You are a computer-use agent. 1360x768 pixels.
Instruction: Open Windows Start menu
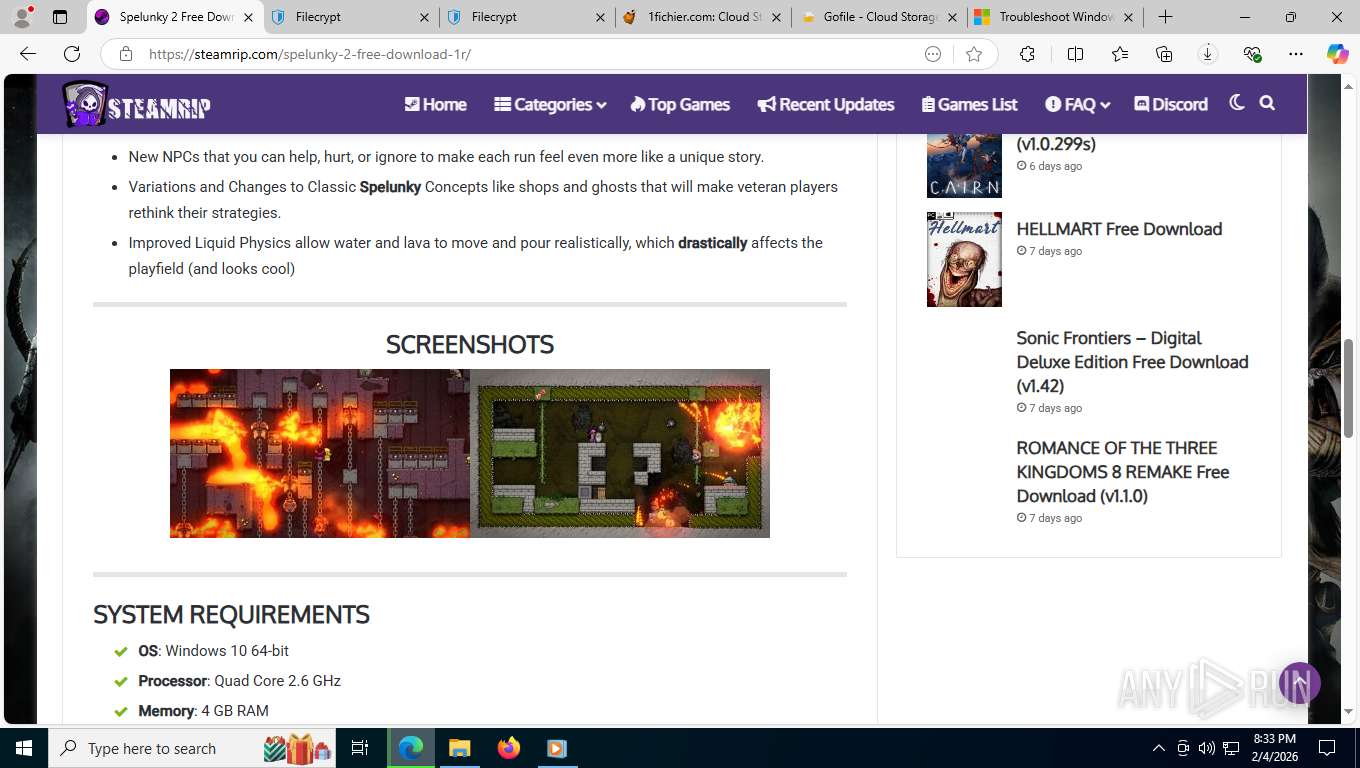[x=23, y=748]
